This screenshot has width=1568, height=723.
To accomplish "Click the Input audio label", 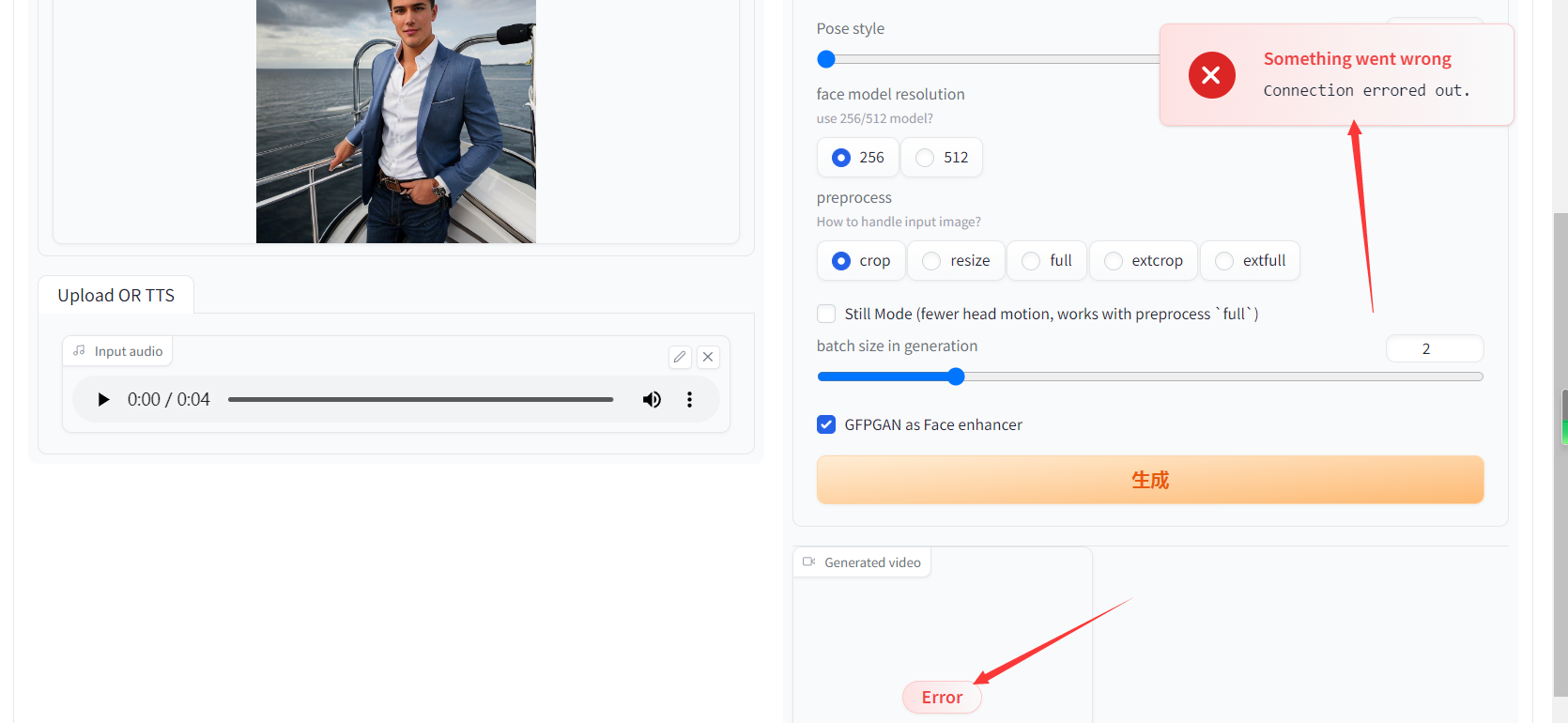I will click(x=118, y=351).
